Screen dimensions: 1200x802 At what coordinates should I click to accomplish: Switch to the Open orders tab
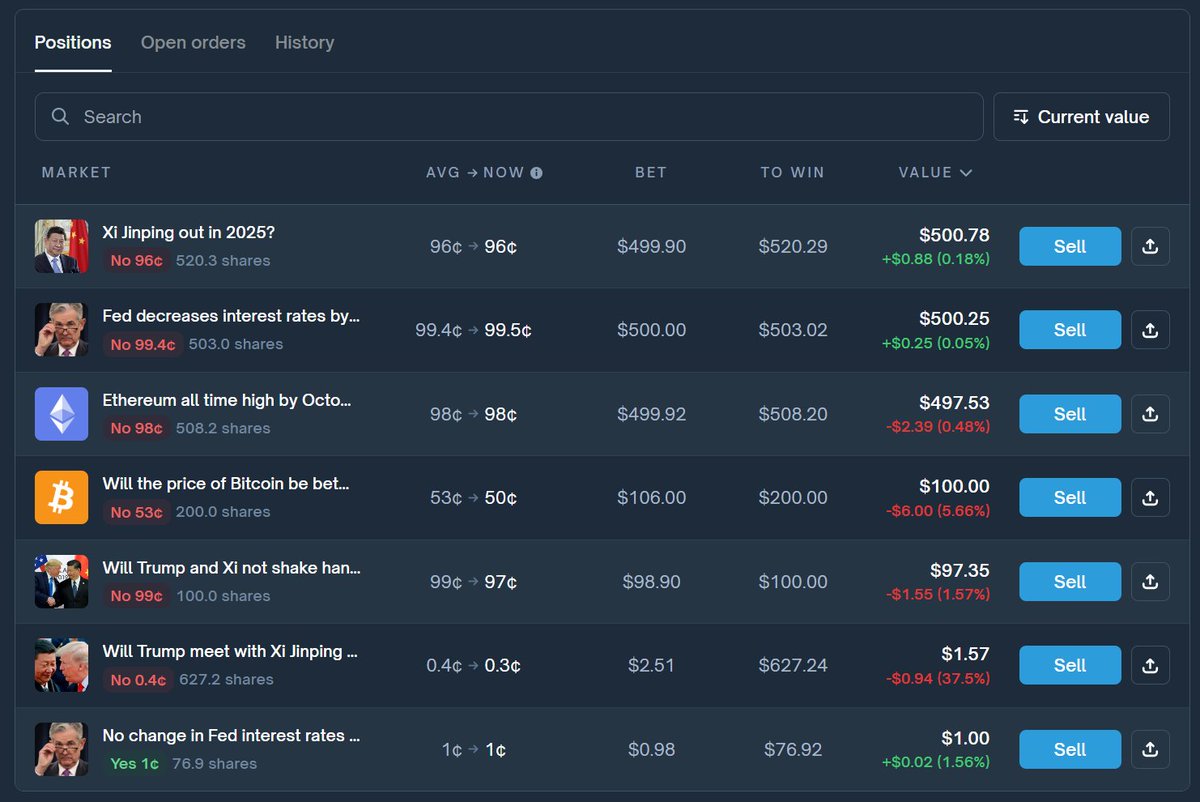[193, 43]
